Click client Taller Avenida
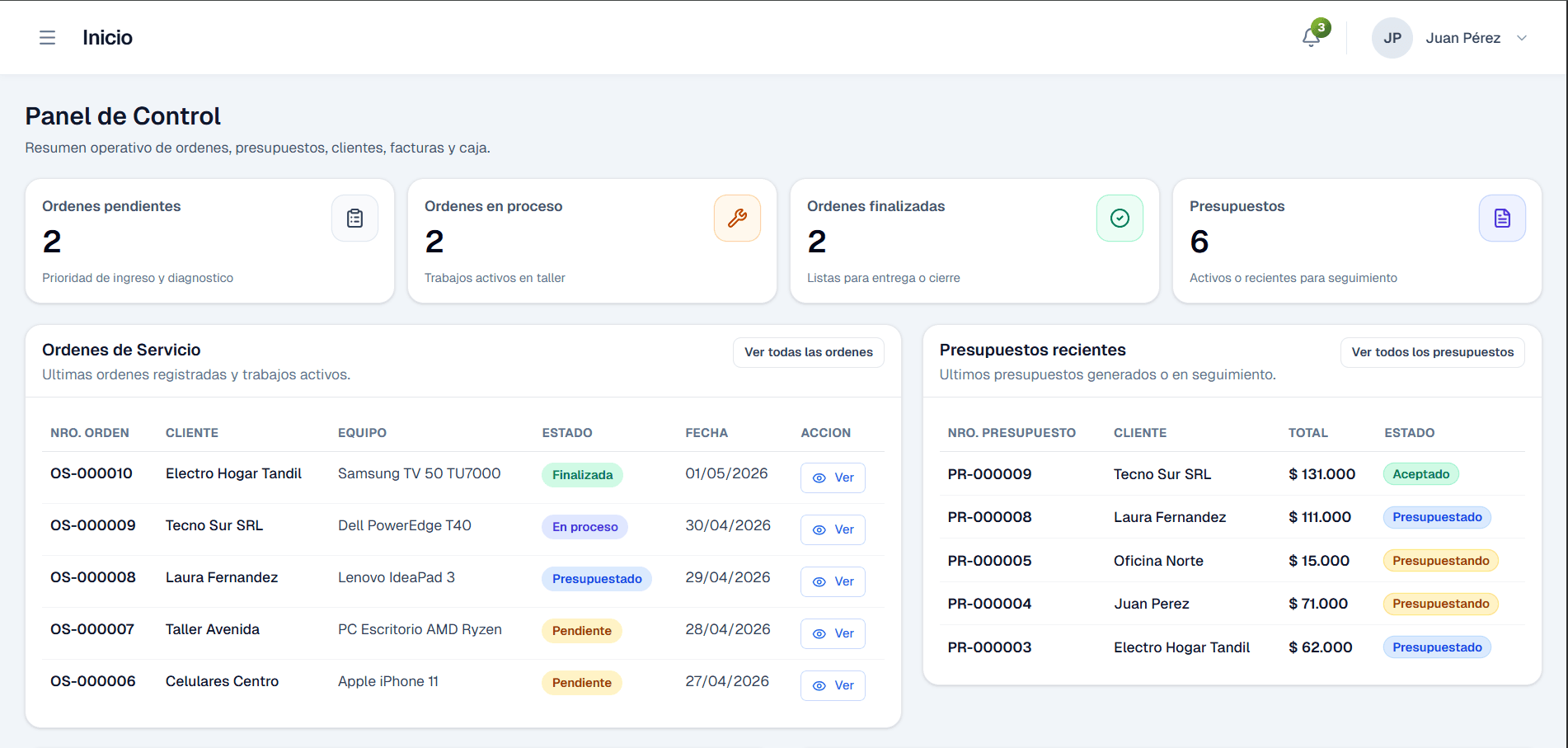The image size is (1568, 748). (x=213, y=629)
